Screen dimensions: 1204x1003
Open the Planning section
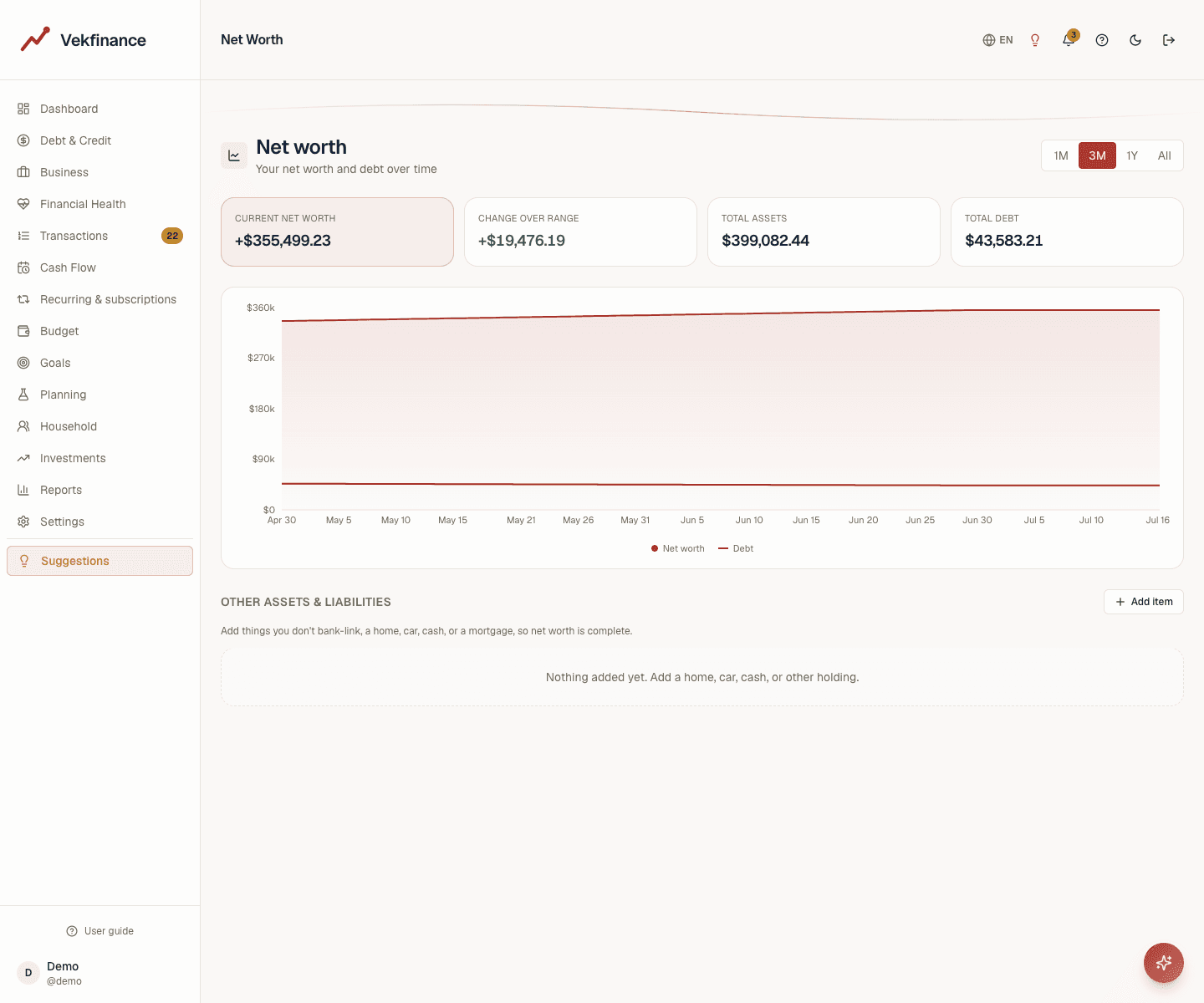(99, 395)
